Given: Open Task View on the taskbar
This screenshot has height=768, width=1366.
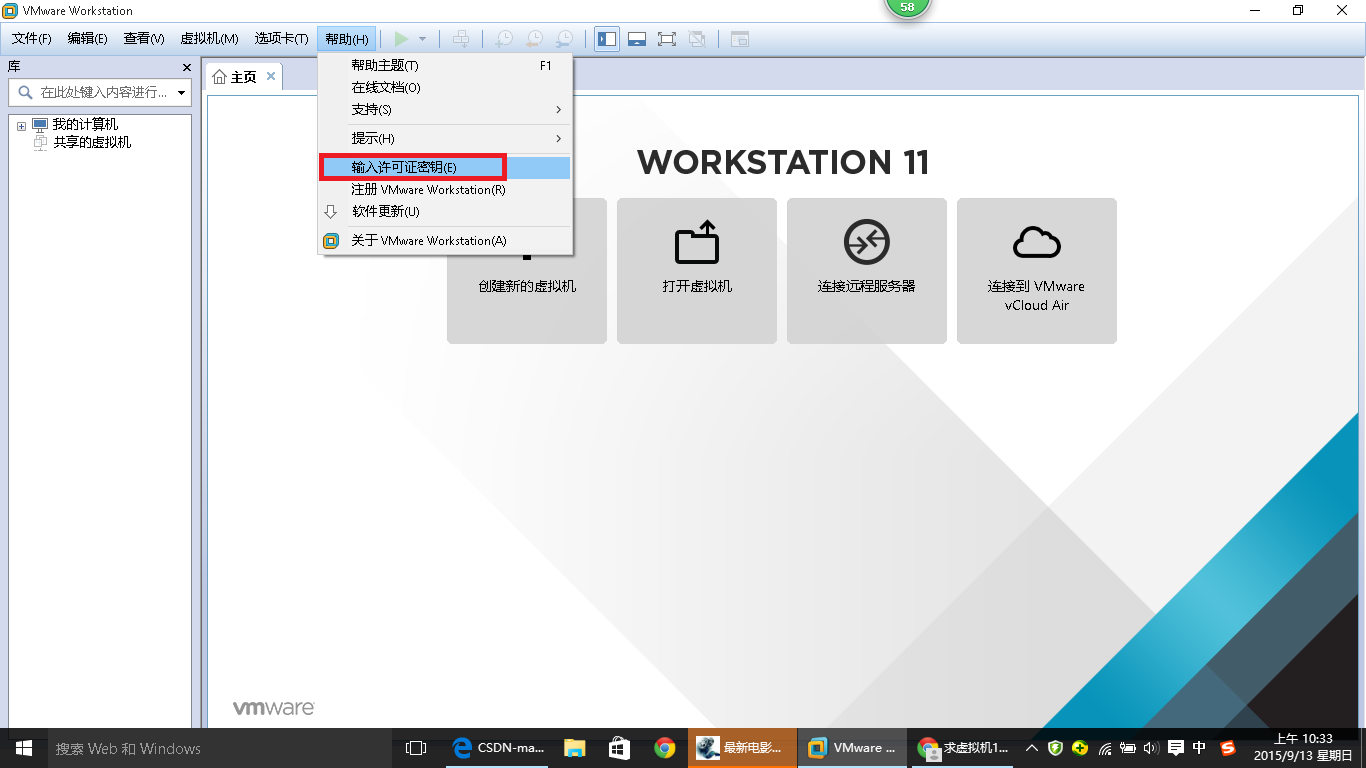Looking at the screenshot, I should 415,748.
